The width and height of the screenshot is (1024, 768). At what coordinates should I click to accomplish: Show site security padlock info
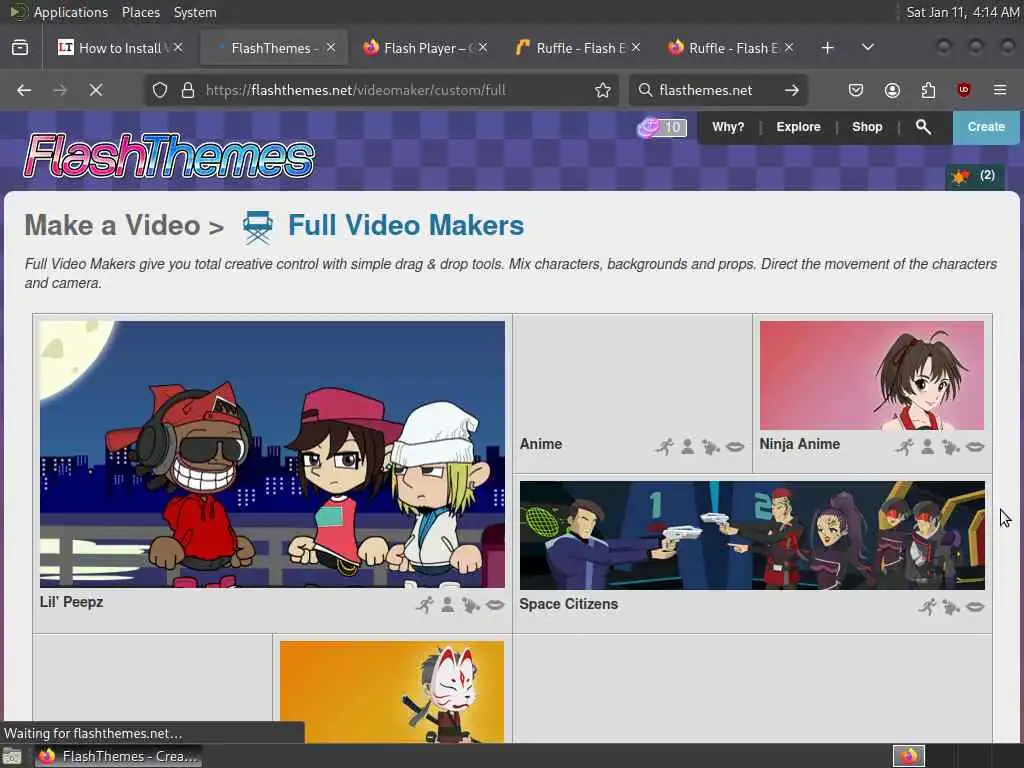(x=188, y=90)
